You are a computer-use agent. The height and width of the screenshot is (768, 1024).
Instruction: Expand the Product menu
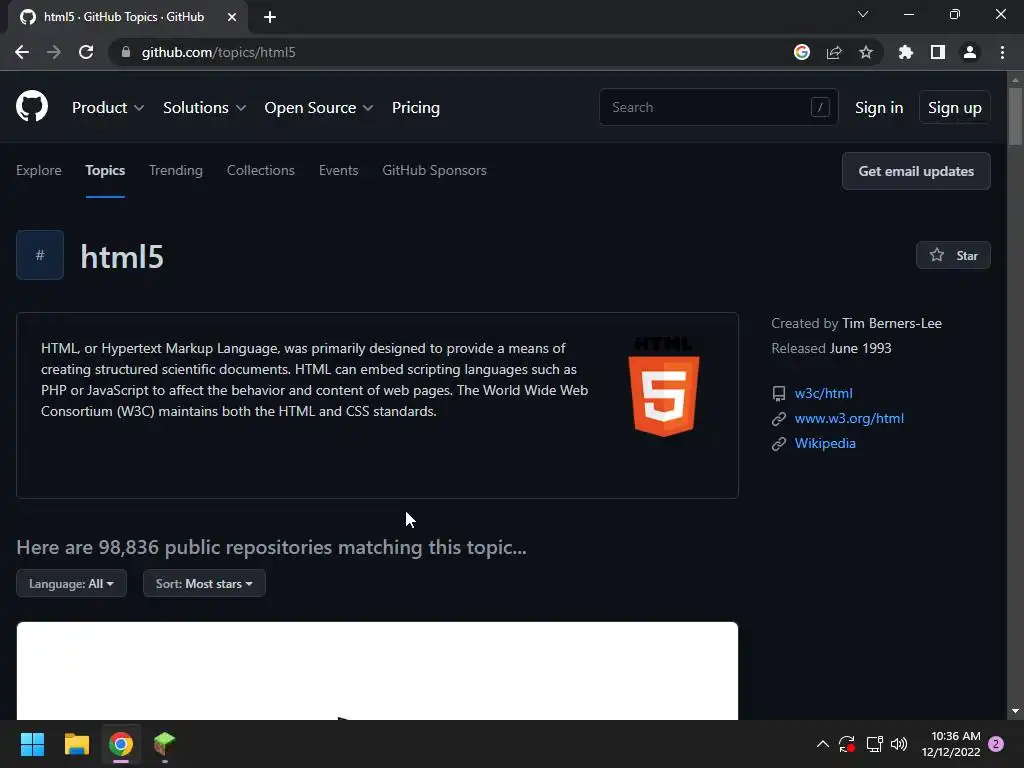coord(108,108)
